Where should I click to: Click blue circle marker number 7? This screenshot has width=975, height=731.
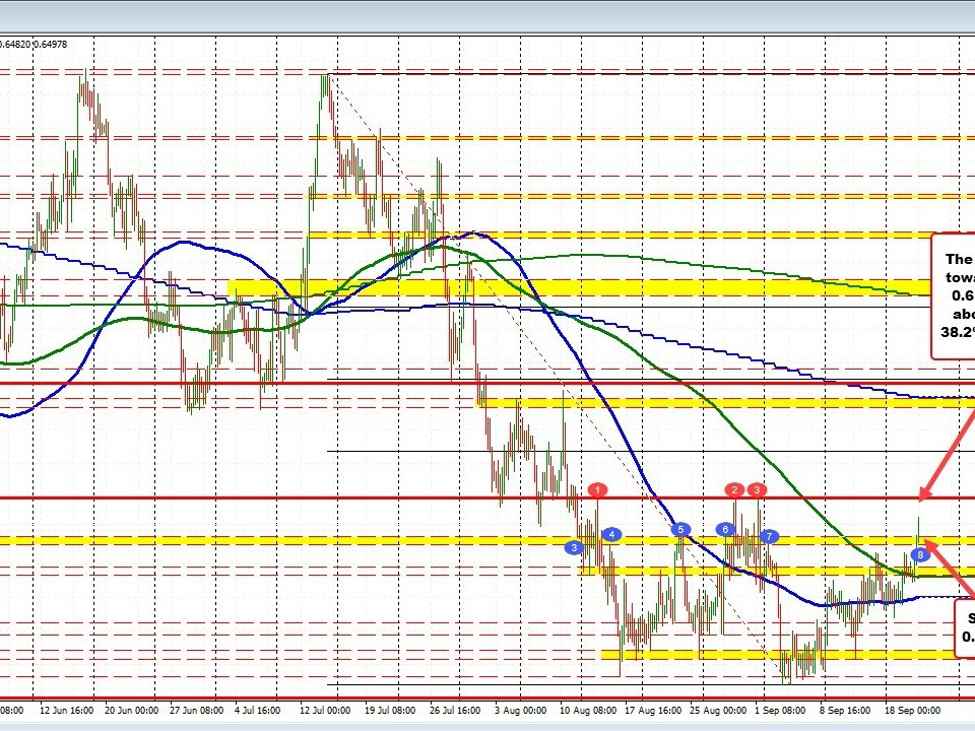tap(768, 536)
